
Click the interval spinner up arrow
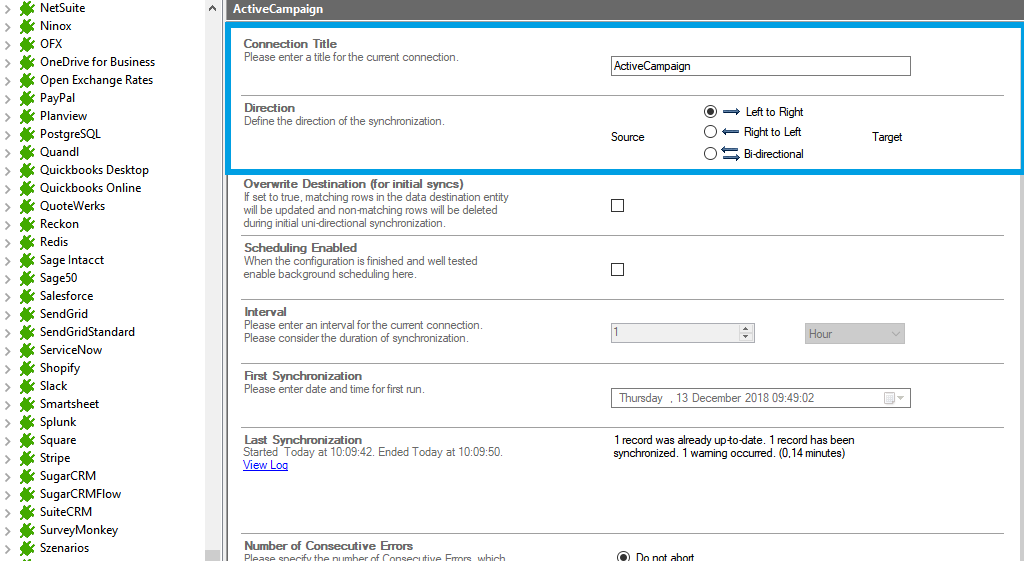[746, 329]
